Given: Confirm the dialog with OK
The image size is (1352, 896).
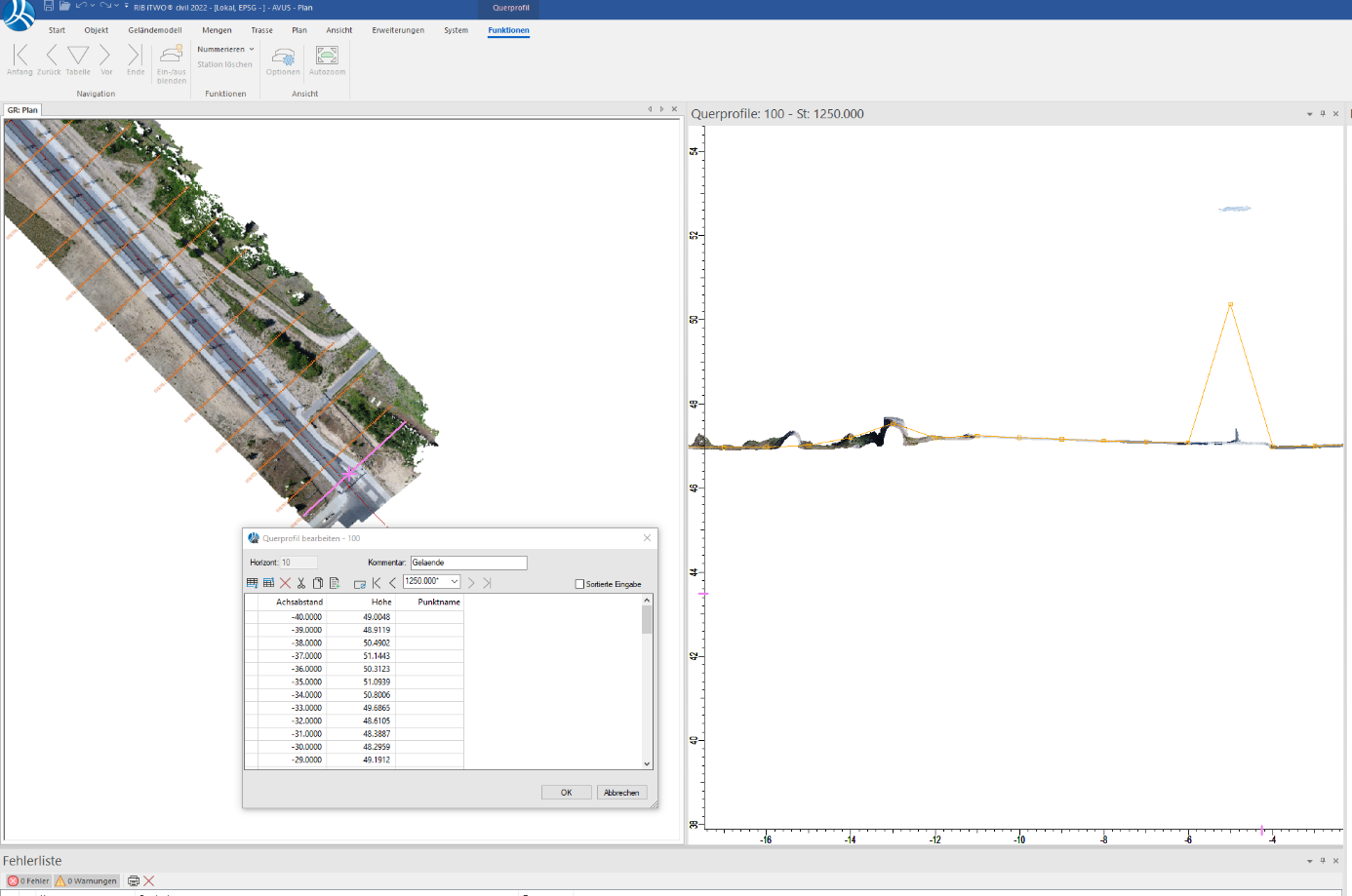Looking at the screenshot, I should click(x=566, y=793).
